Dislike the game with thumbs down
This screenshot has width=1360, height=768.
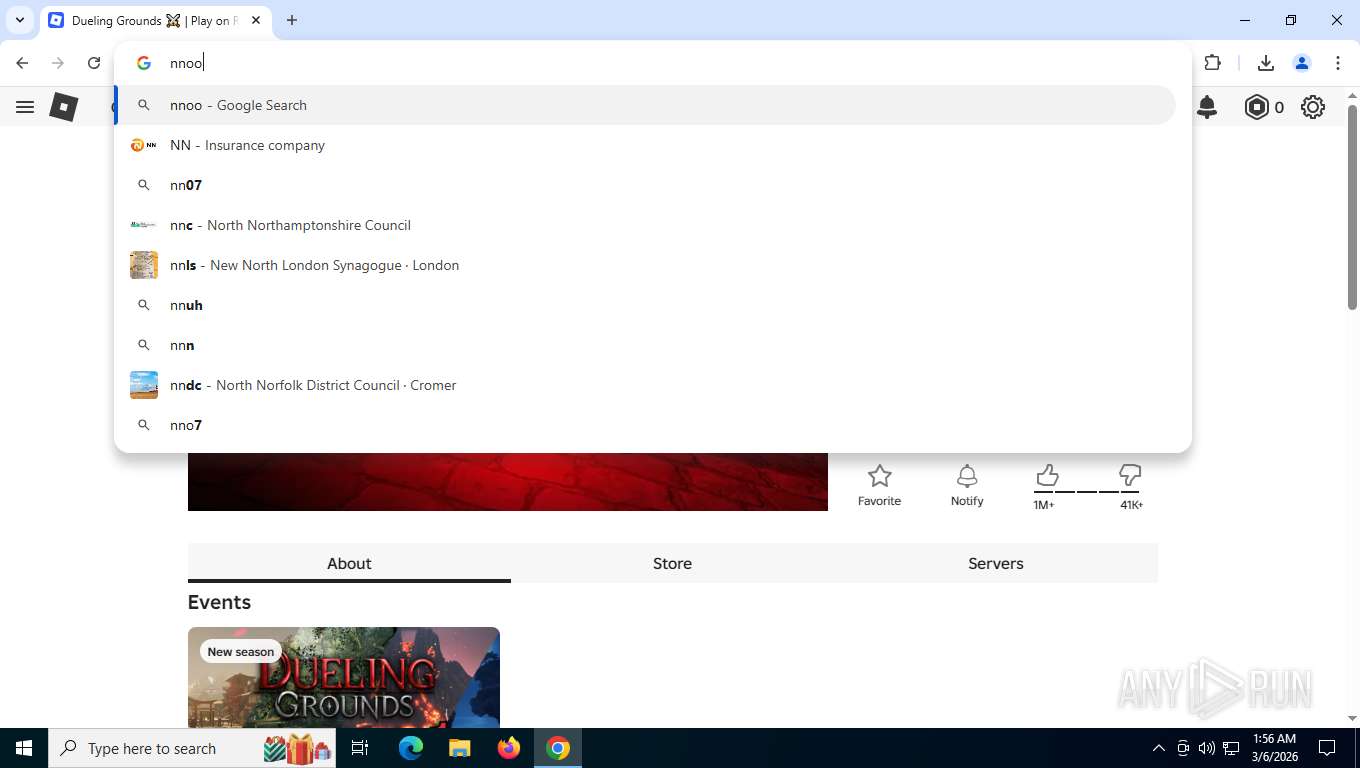[x=1130, y=475]
